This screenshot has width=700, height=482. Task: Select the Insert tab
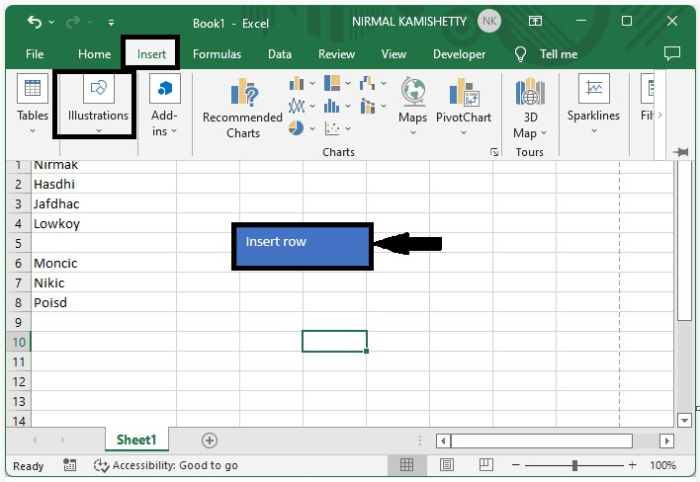pyautogui.click(x=151, y=54)
